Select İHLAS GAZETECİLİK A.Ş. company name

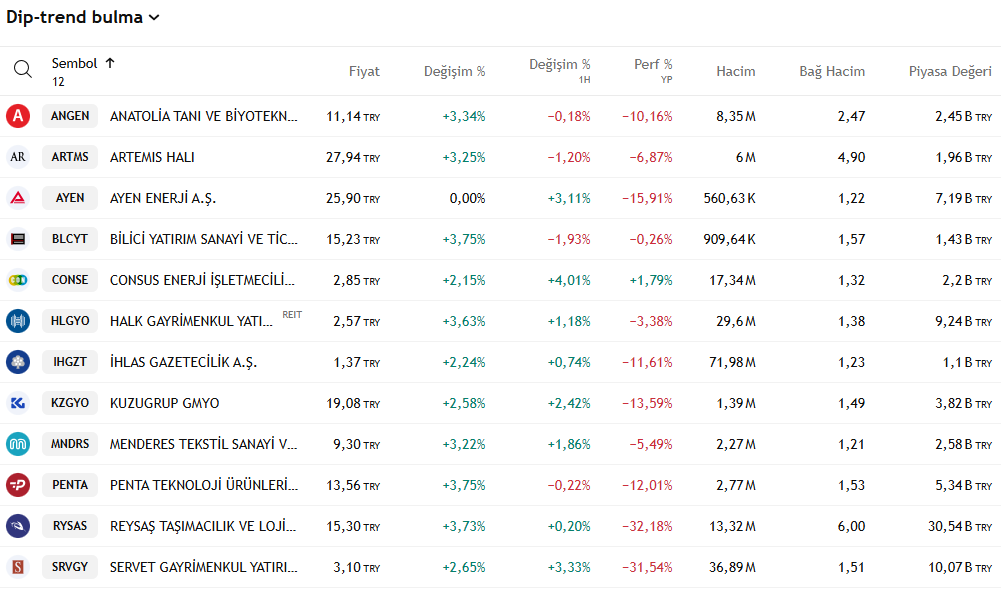(x=183, y=363)
